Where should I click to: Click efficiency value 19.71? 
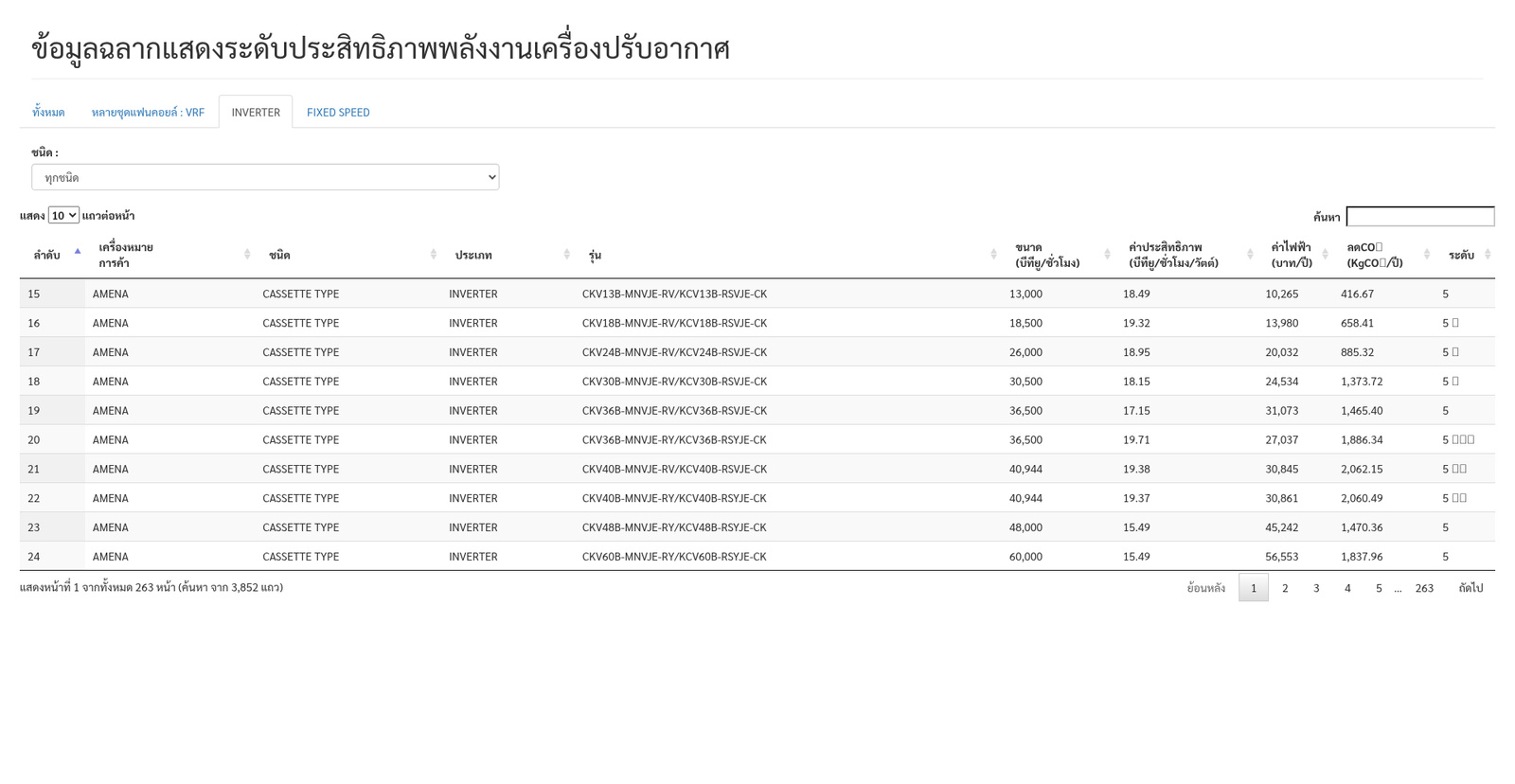[1136, 440]
